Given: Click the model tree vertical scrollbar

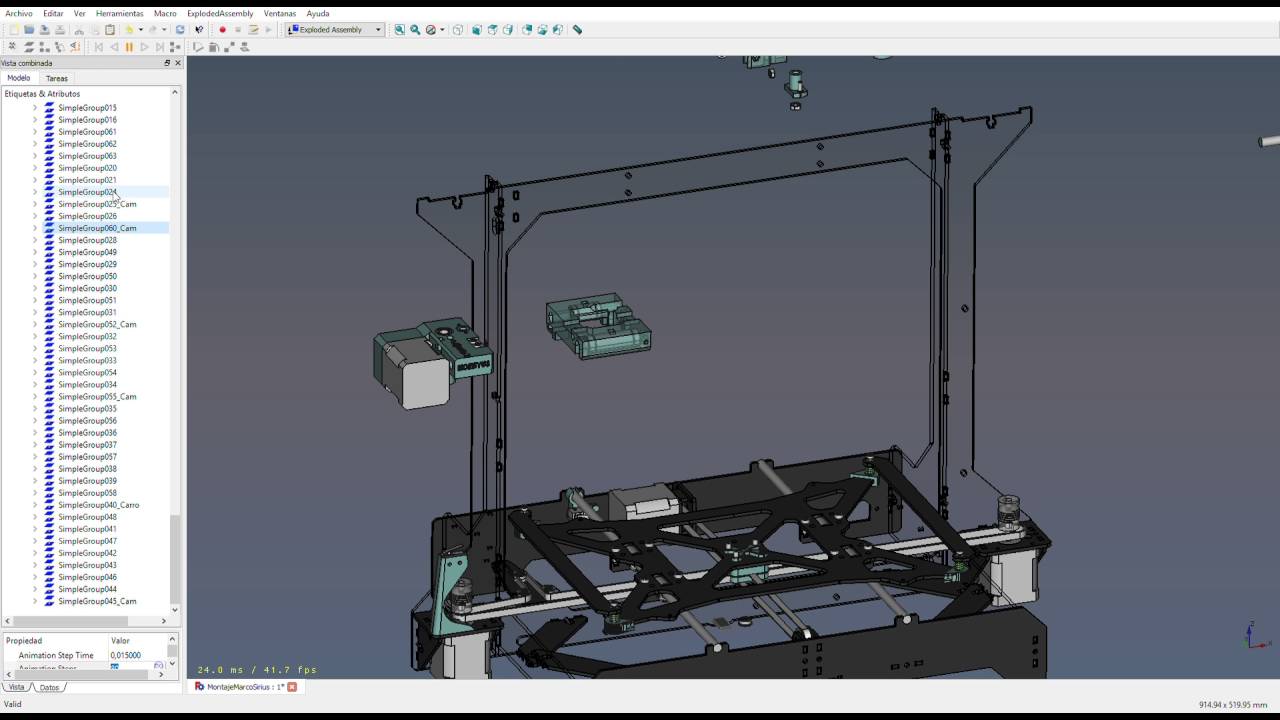Looking at the screenshot, I should [175, 560].
